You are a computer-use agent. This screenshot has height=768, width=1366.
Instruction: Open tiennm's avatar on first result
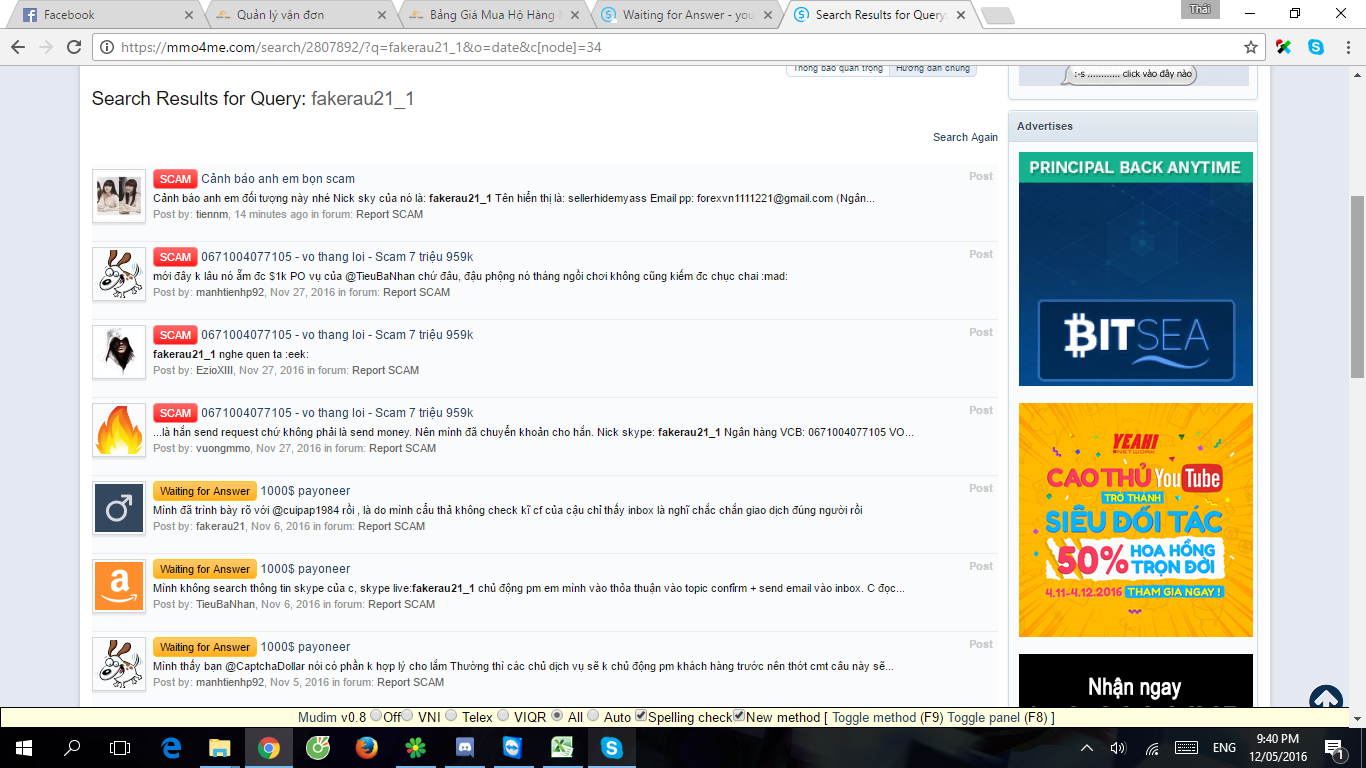119,196
